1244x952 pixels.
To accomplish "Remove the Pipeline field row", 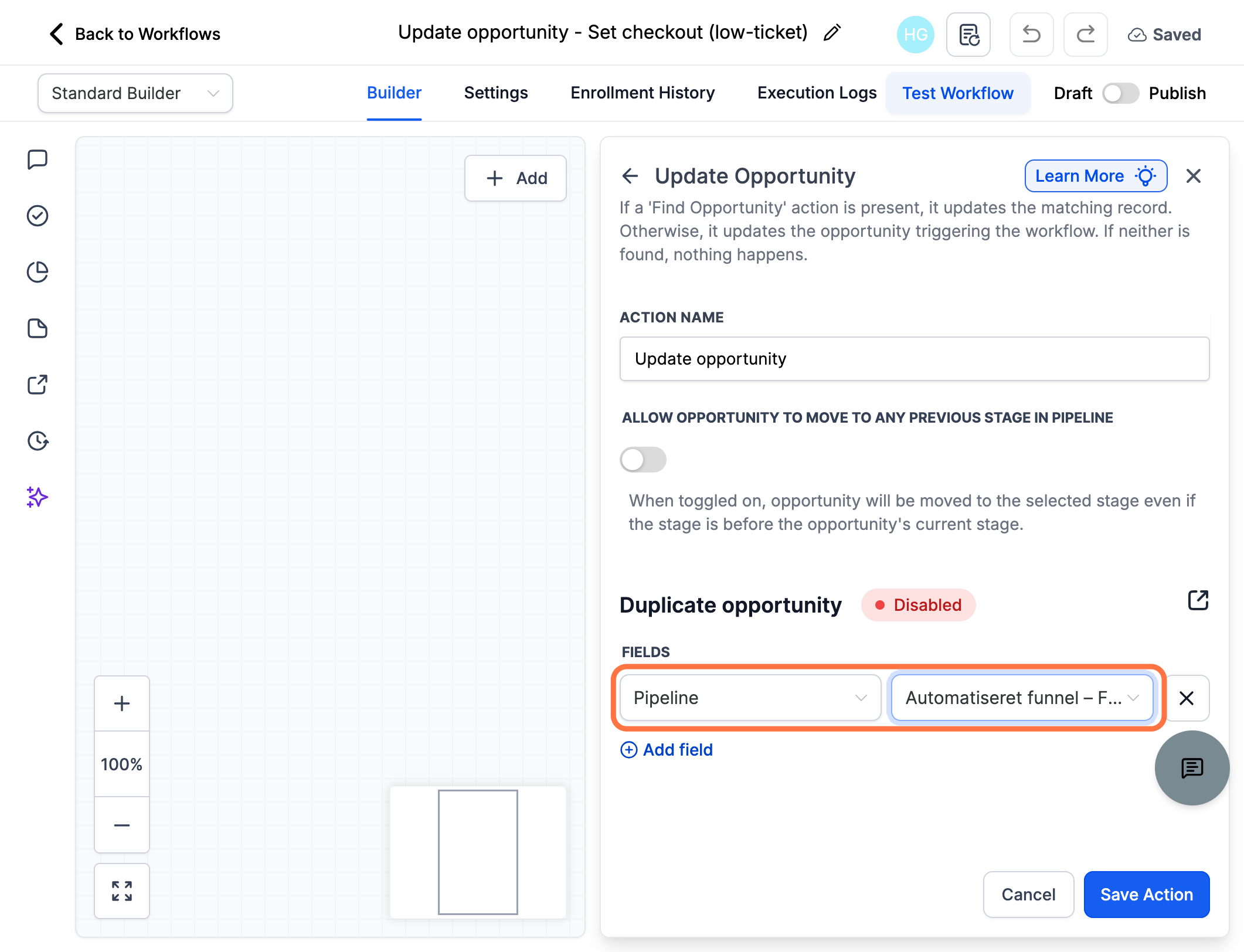I will (x=1187, y=698).
